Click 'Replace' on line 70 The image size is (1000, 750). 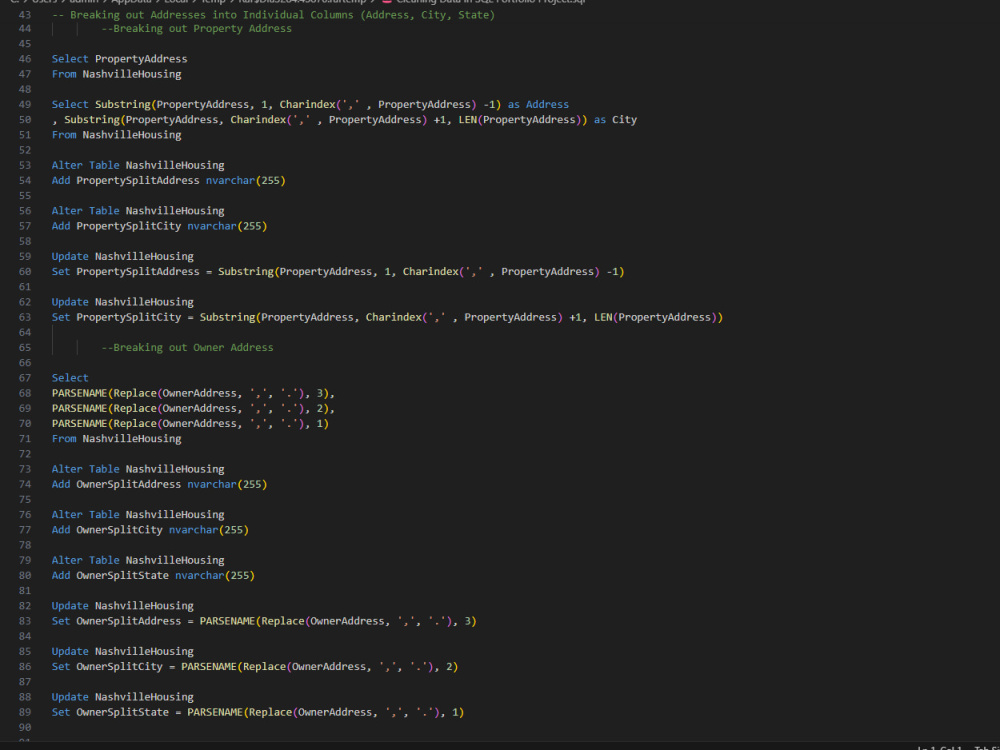tap(135, 423)
